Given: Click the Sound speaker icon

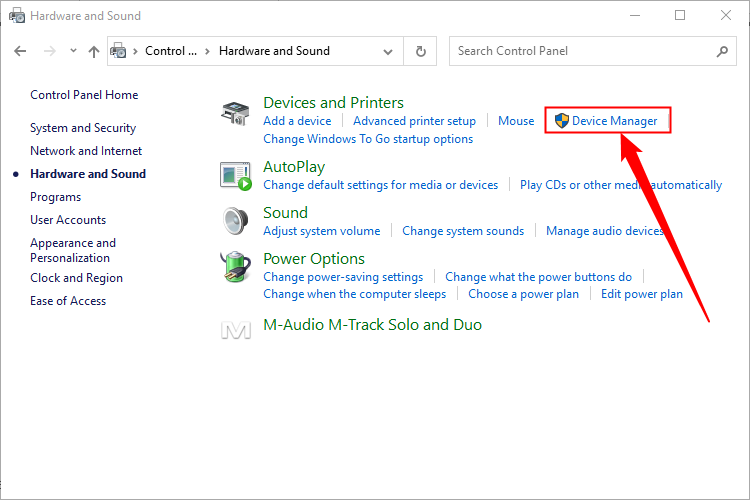Looking at the screenshot, I should click(235, 221).
